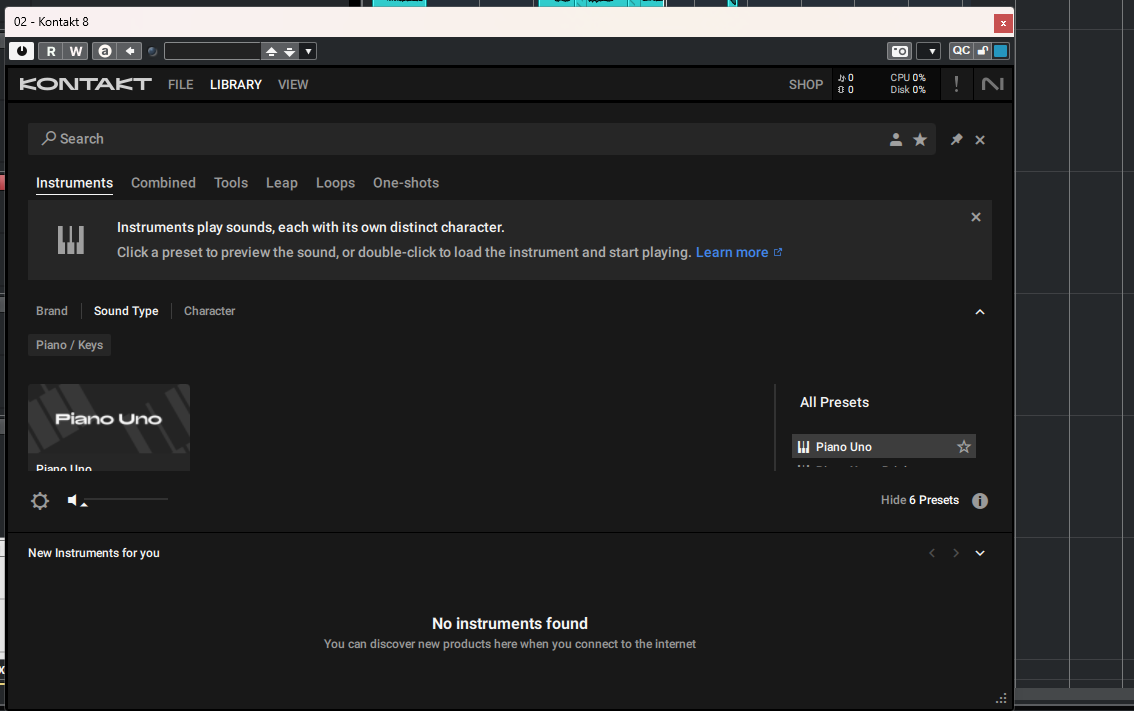
Task: Select the Brand filter
Action: [52, 311]
